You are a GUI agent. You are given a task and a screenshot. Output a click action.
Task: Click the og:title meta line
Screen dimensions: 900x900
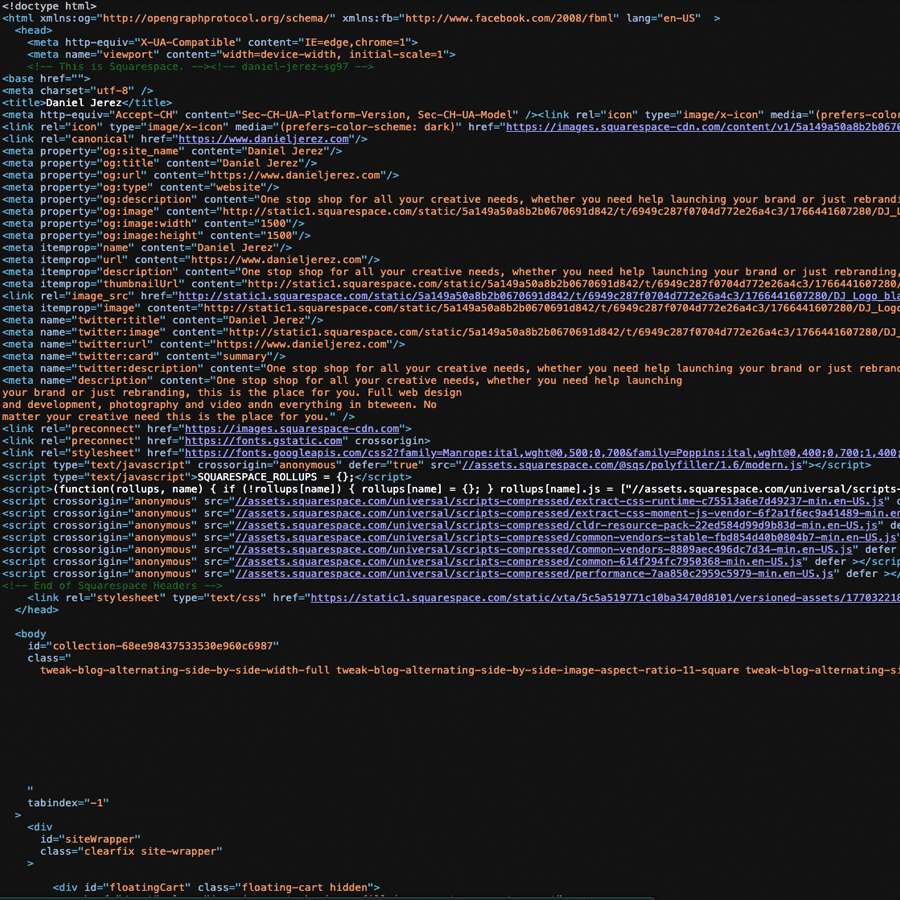coord(160,163)
